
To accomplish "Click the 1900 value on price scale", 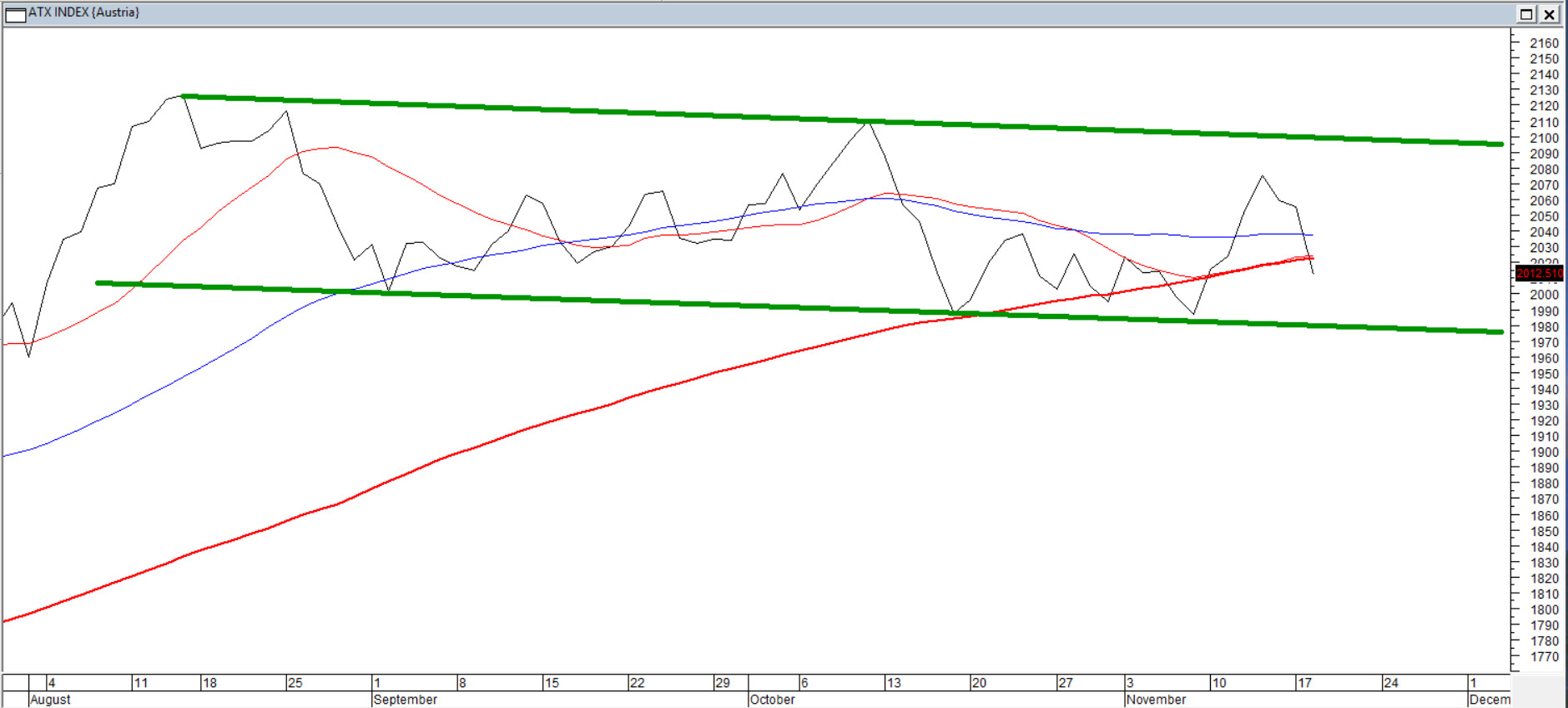I will click(1544, 453).
